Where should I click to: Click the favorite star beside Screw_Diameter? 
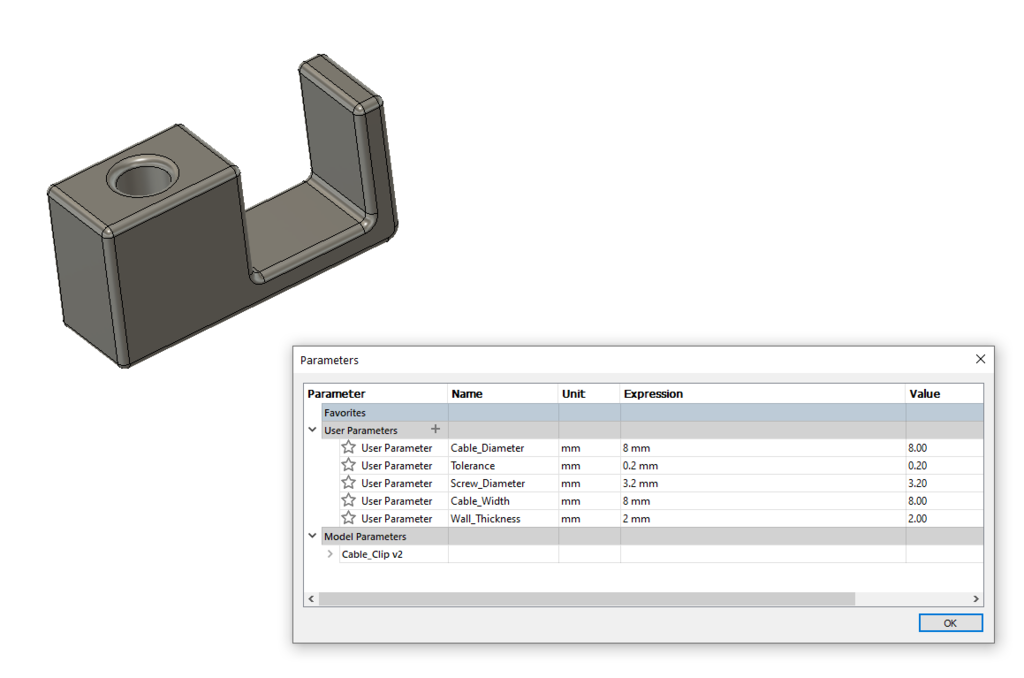[348, 483]
